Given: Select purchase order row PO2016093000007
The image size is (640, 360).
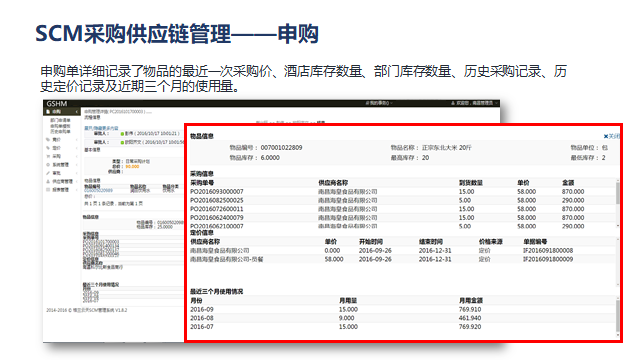Looking at the screenshot, I should [x=403, y=191].
